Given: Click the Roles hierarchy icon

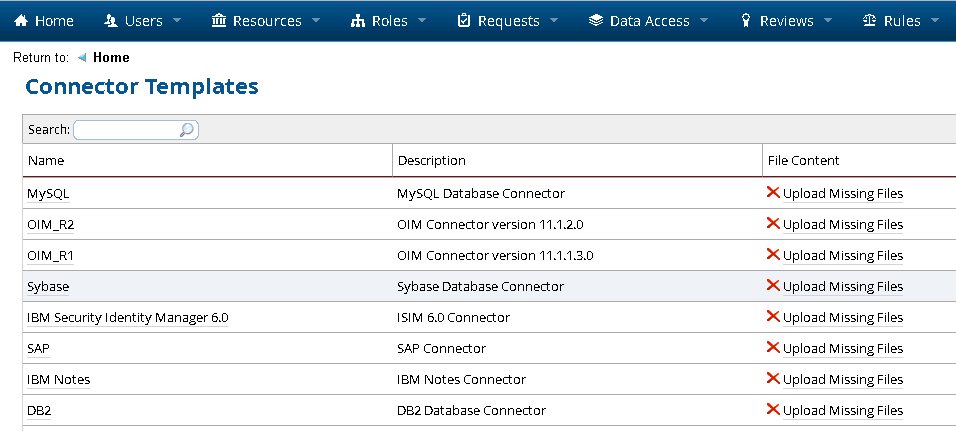Looking at the screenshot, I should [358, 21].
